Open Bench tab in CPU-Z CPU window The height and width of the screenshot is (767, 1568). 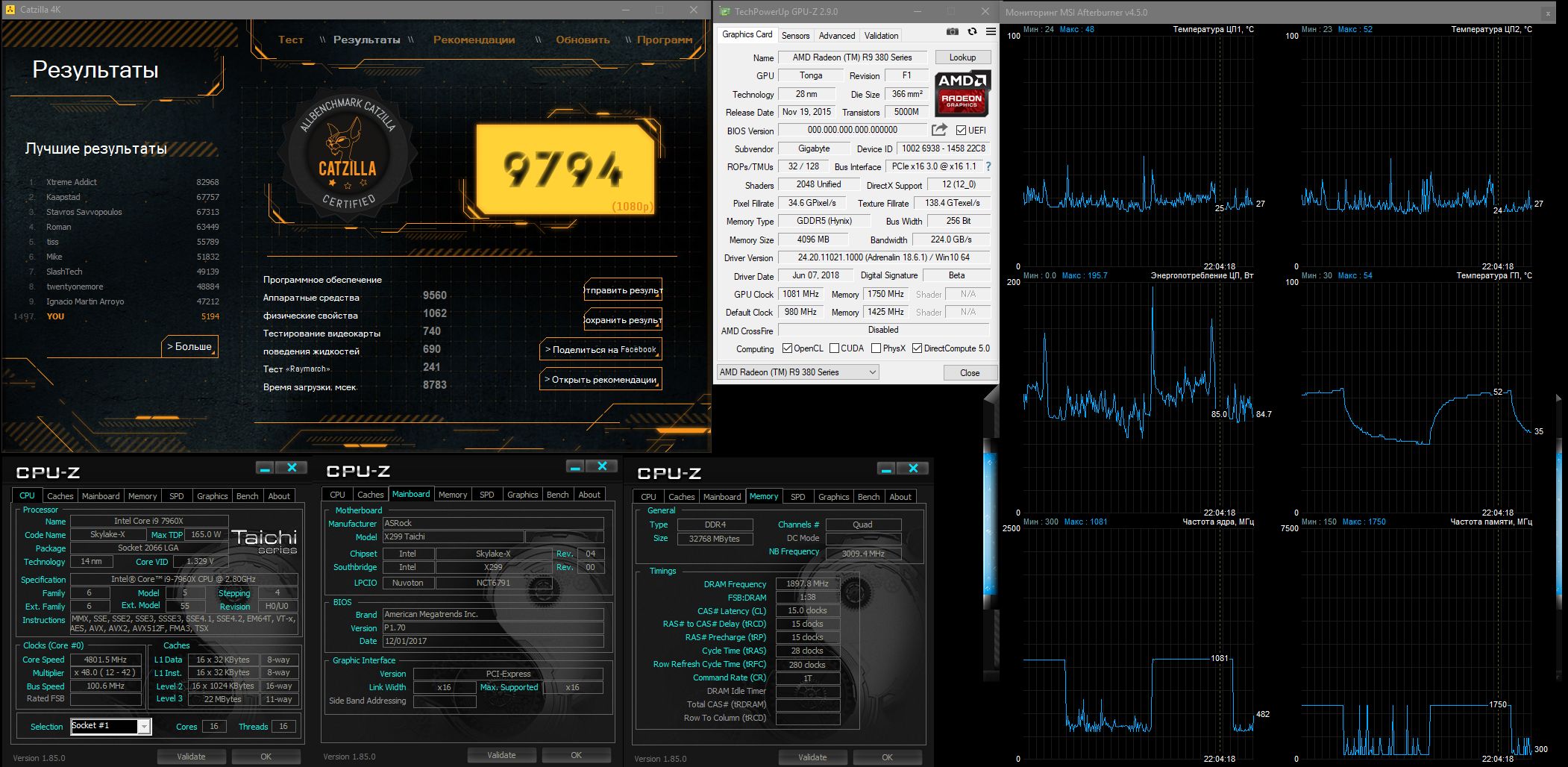[x=247, y=496]
